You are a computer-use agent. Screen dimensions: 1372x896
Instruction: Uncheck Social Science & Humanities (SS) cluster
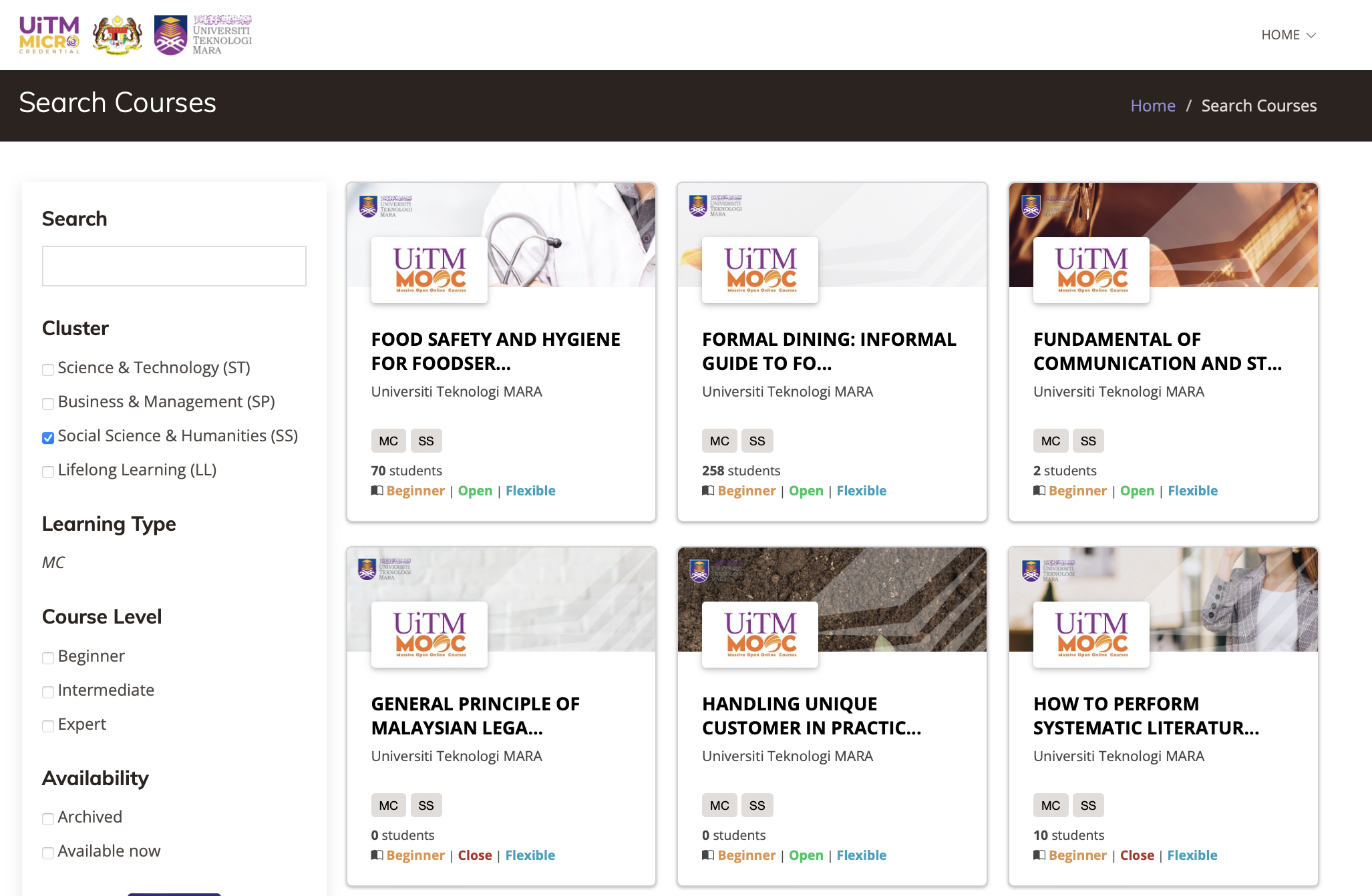48,438
